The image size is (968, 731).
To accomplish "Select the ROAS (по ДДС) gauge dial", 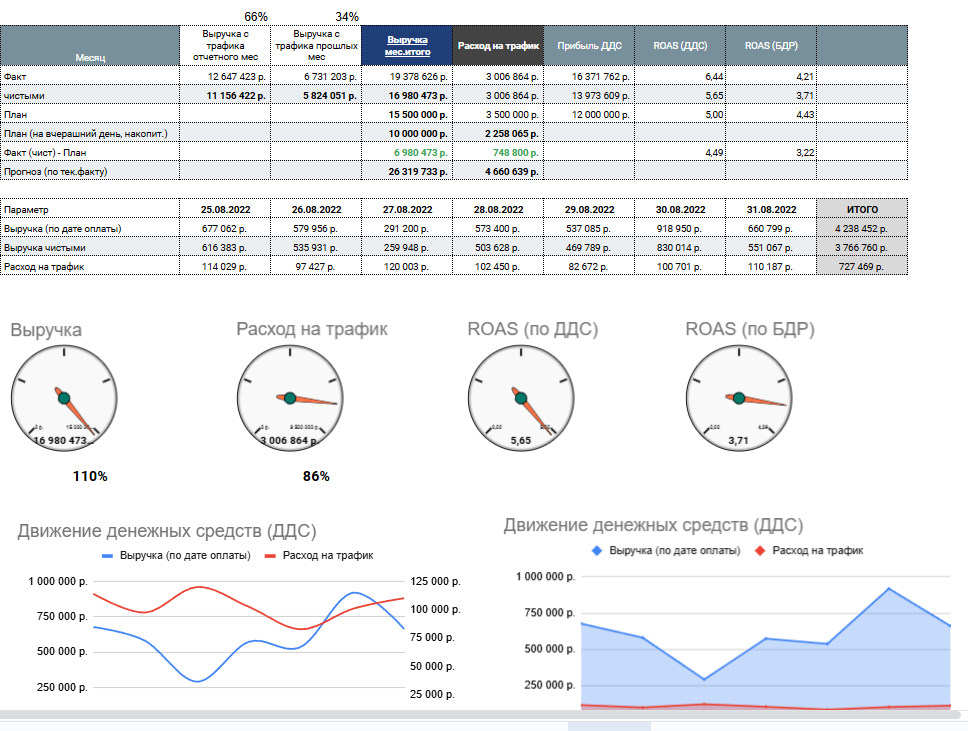I will [x=520, y=398].
